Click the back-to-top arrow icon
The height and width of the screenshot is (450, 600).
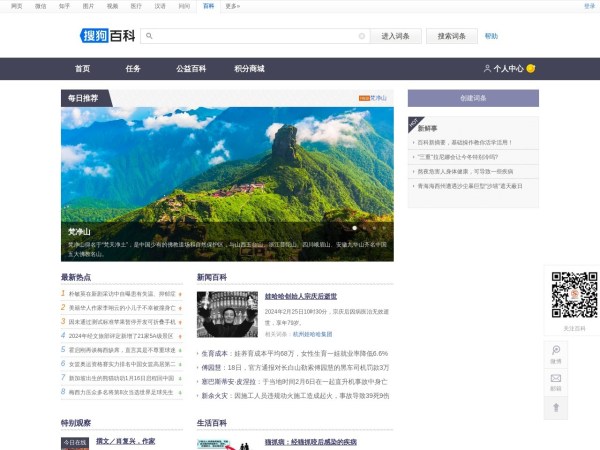[x=556, y=407]
